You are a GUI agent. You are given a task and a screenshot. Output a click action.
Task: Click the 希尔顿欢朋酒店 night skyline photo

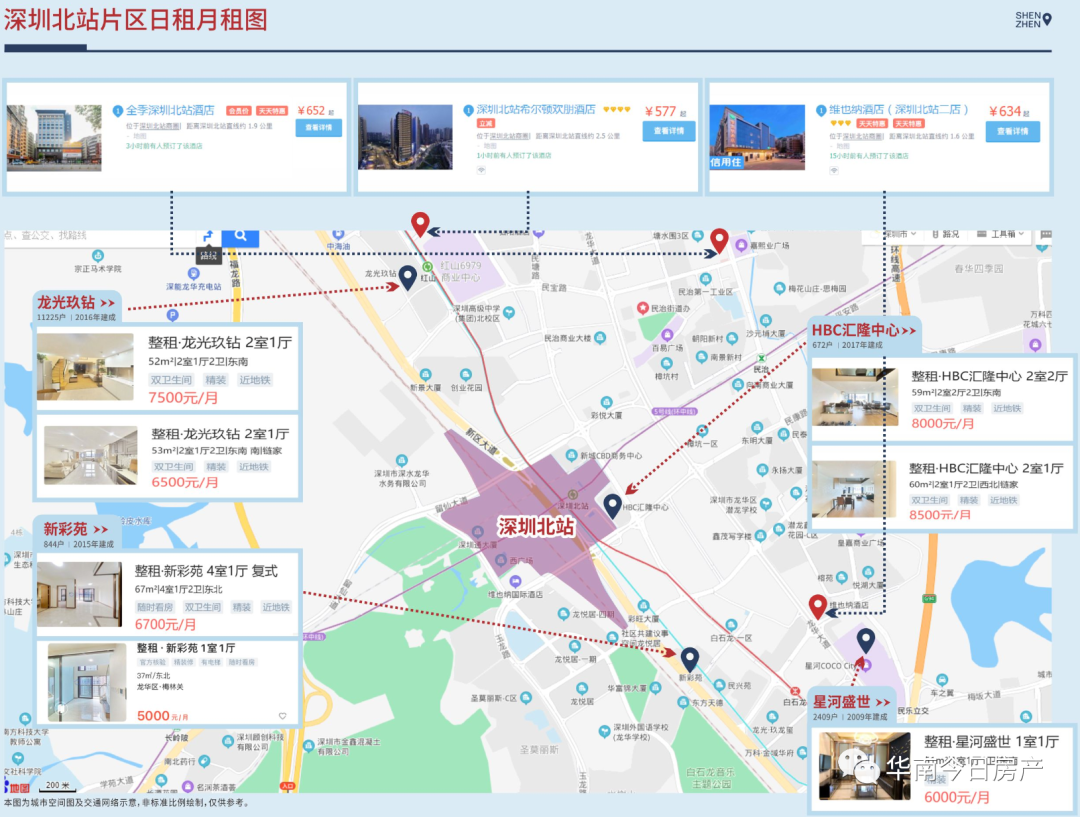click(x=405, y=137)
